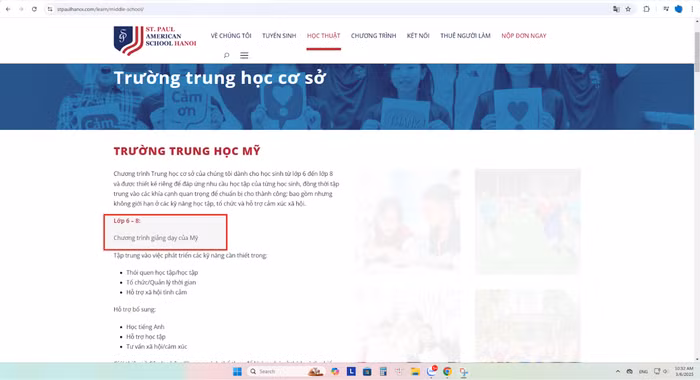
Task: Show hidden tray icons chevron
Action: [618, 372]
